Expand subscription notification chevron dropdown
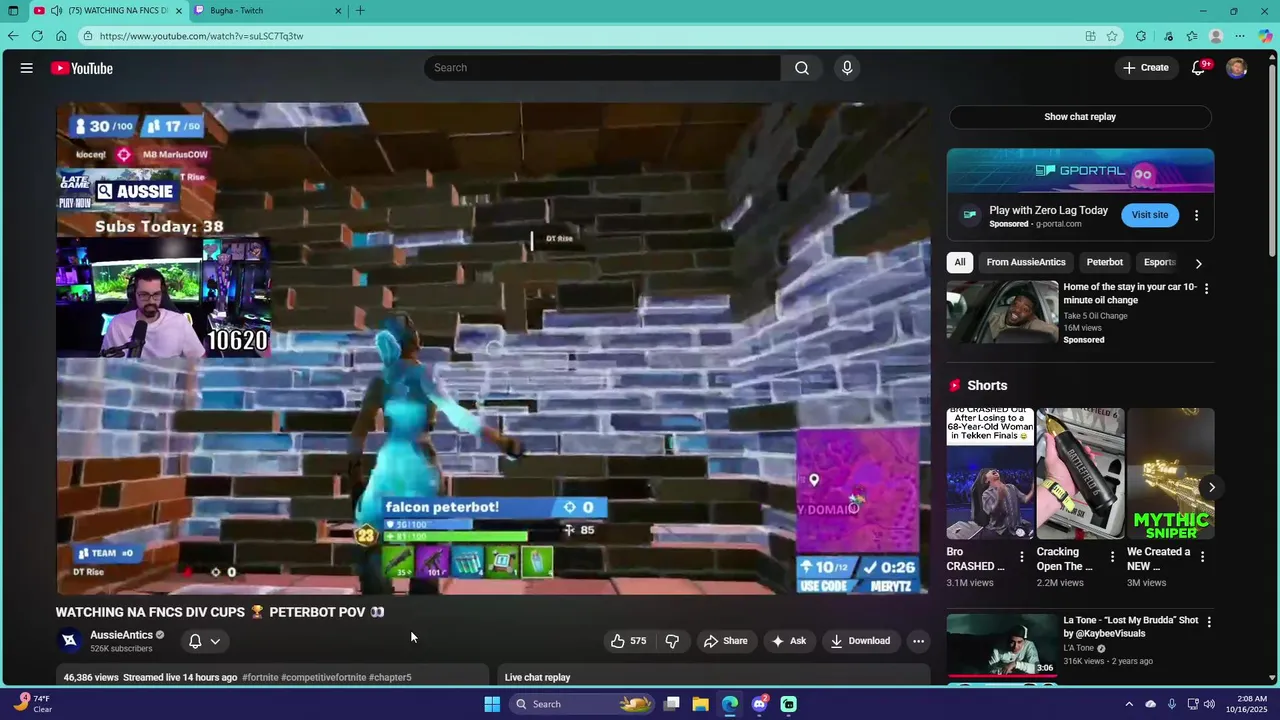Screen dimensions: 1280x720 pos(215,641)
